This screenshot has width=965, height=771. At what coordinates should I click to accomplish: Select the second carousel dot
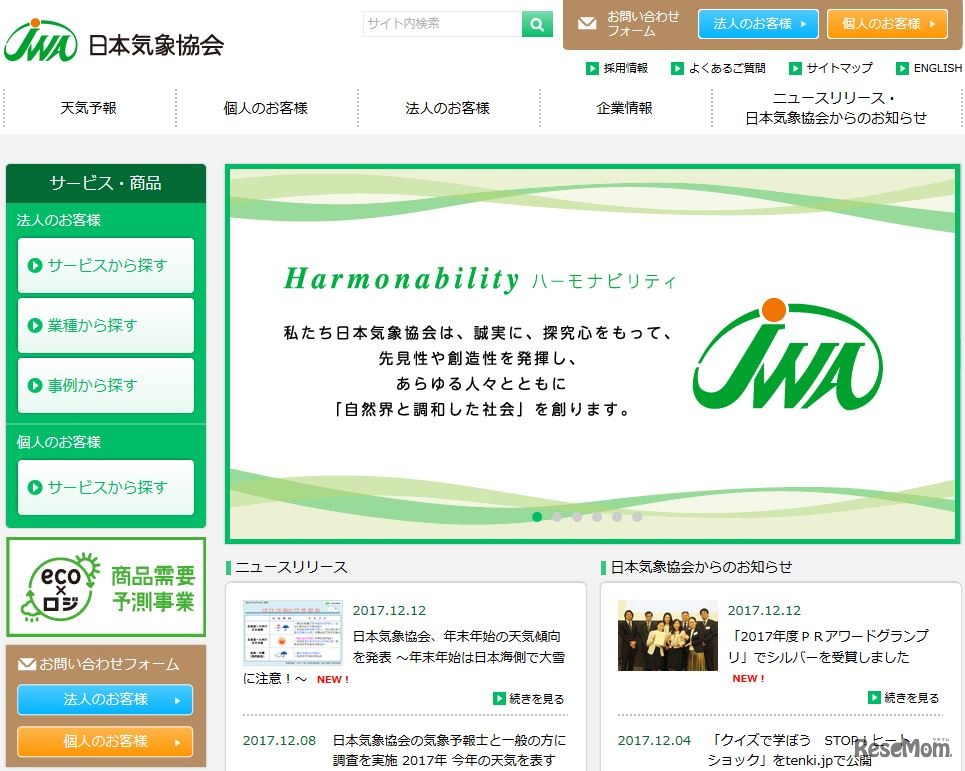[557, 517]
